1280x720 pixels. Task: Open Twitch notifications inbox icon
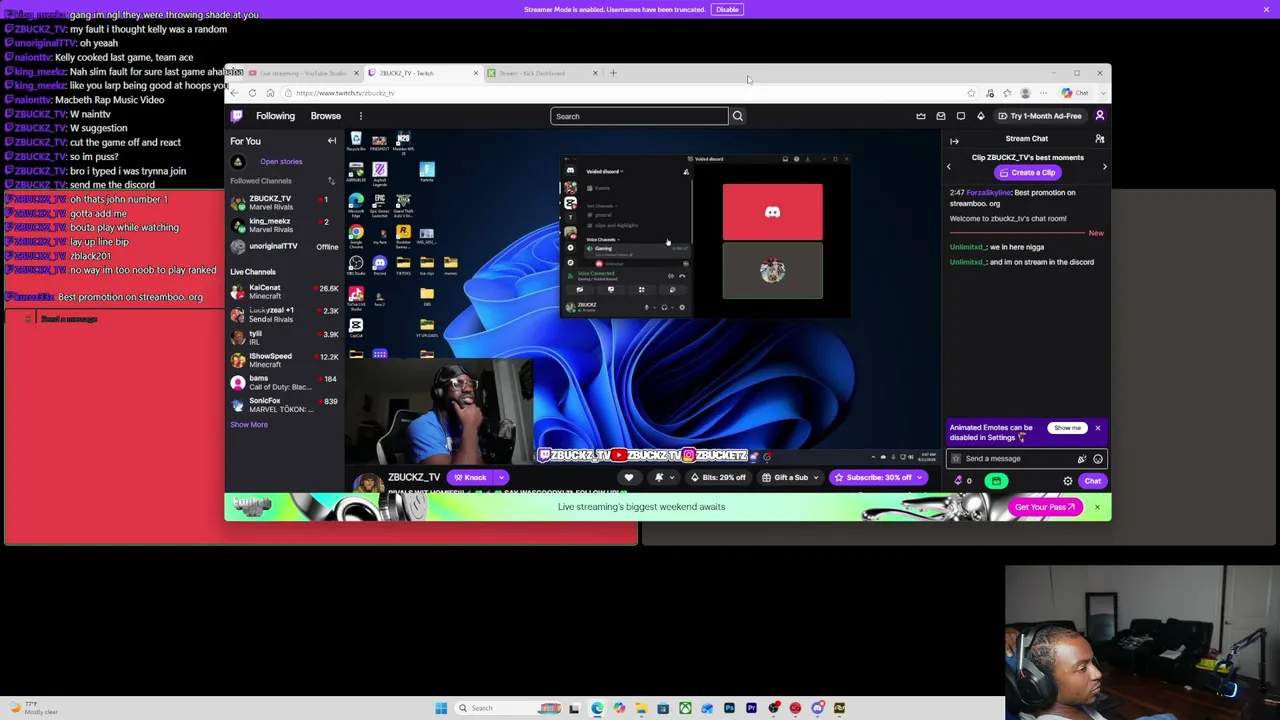tap(941, 116)
